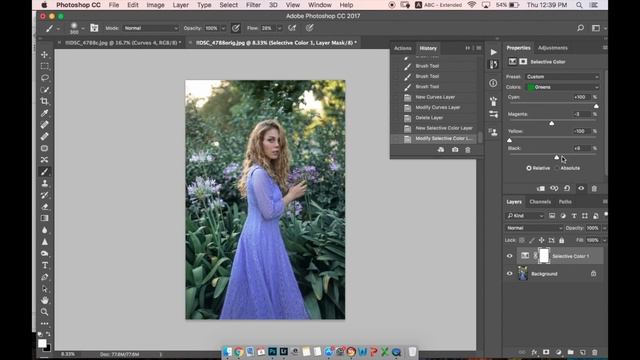640x360 pixels.
Task: Toggle lock all for layer
Action: tap(562, 240)
